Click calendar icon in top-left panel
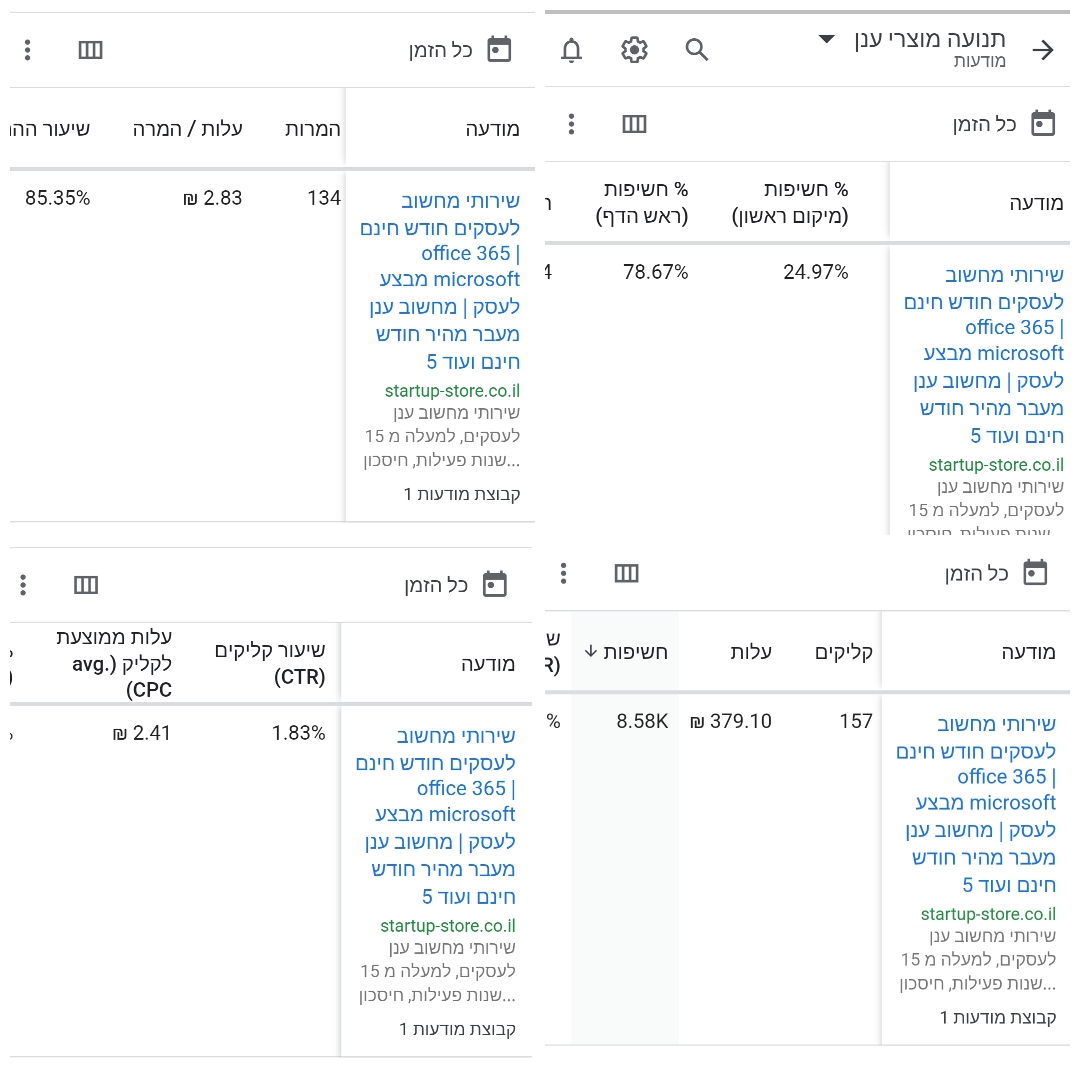This screenshot has width=1080, height=1080. coord(499,50)
